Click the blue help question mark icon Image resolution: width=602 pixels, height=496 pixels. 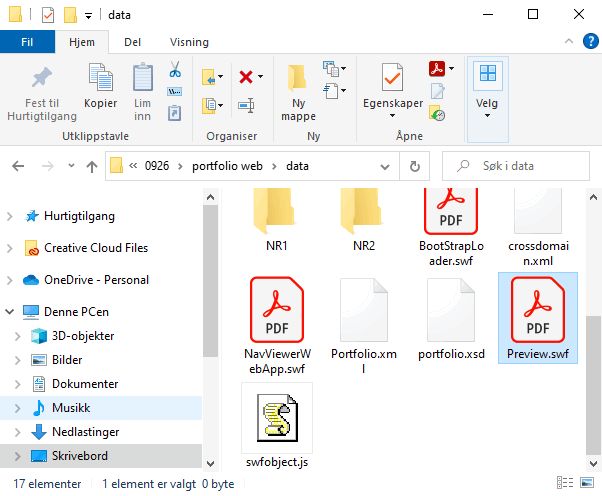coord(590,41)
